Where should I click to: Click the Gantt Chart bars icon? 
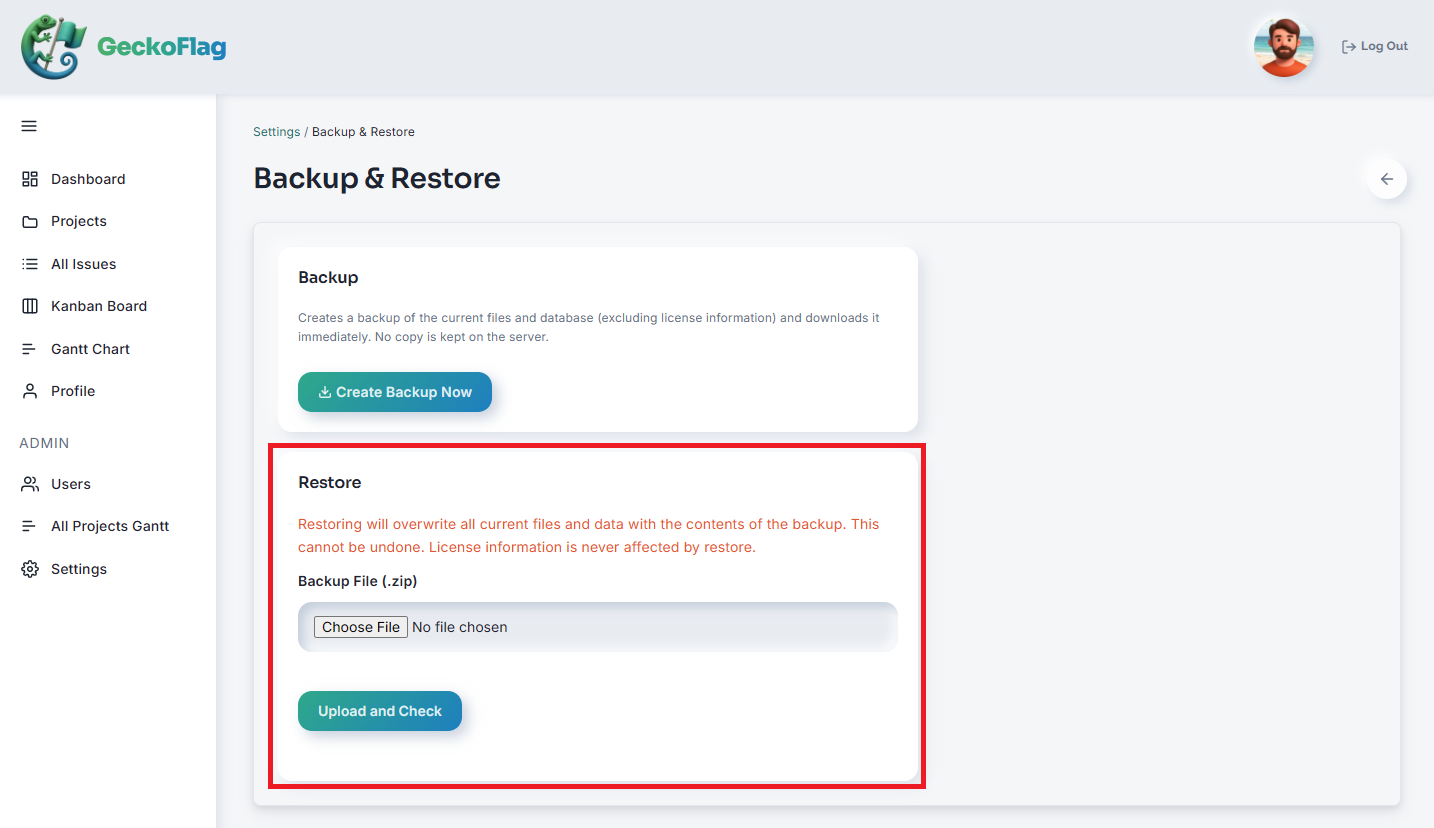click(30, 349)
